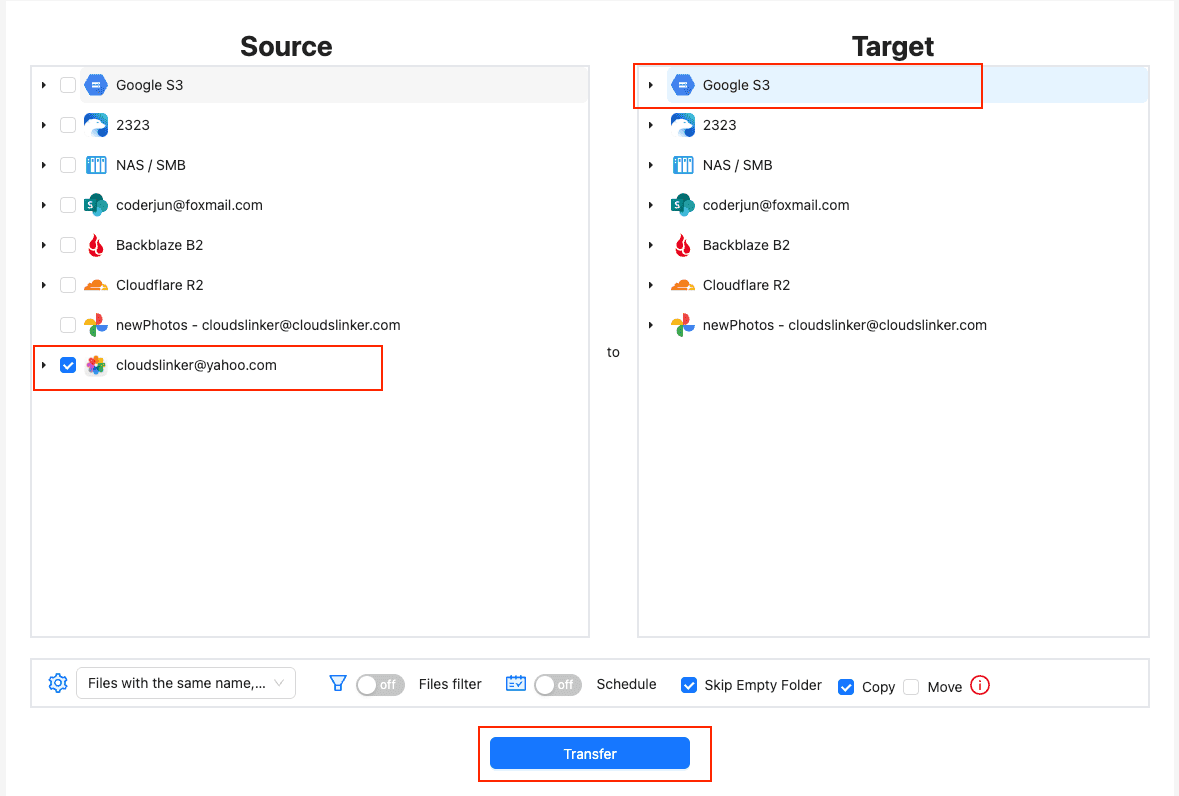Click the OneDrive icon next to 2323
Screen dimensions: 1179x796
pyautogui.click(x=96, y=125)
